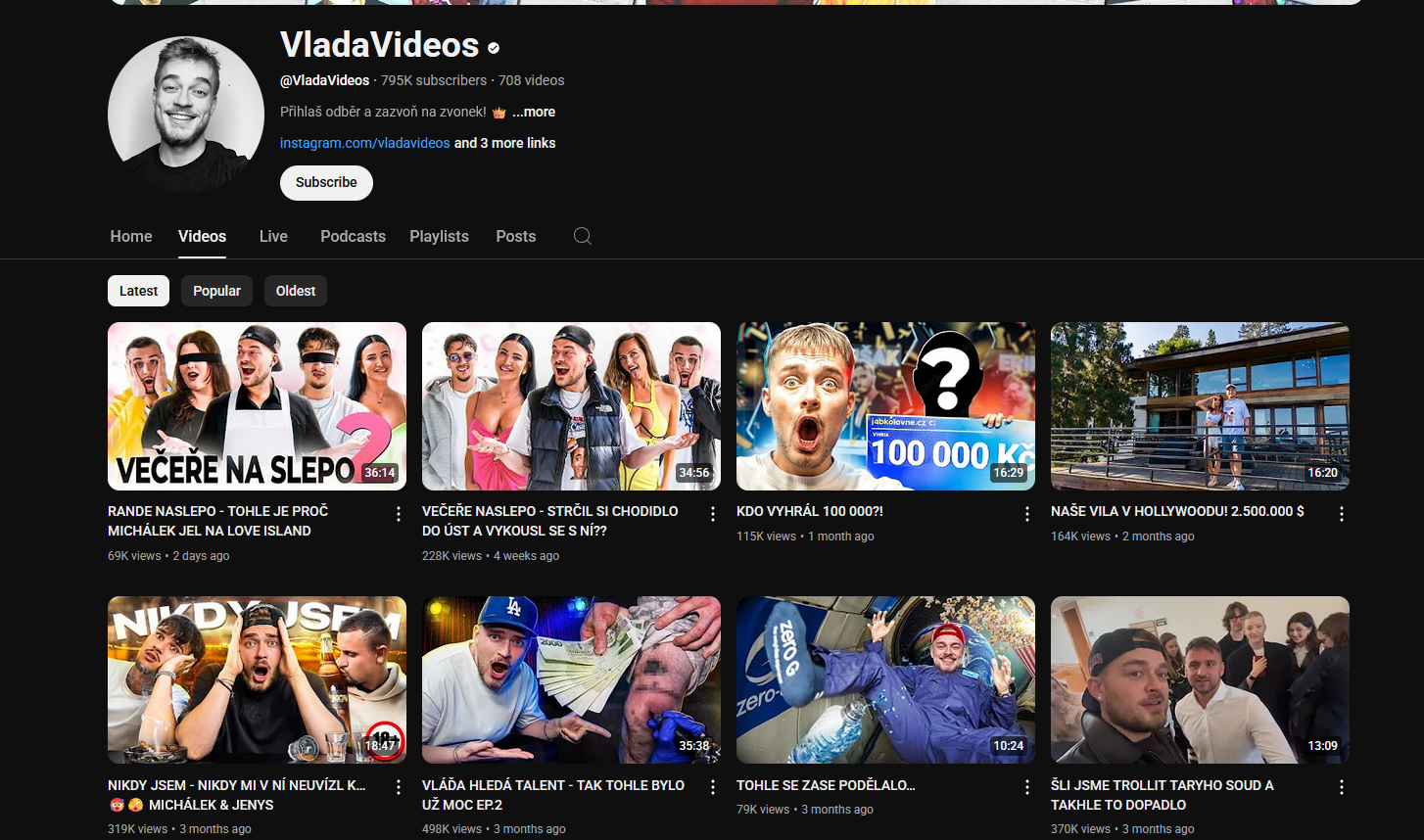Open options menu for VLÁĎA HLEDÁ TALENT video
Image resolution: width=1424 pixels, height=840 pixels.
[x=713, y=787]
